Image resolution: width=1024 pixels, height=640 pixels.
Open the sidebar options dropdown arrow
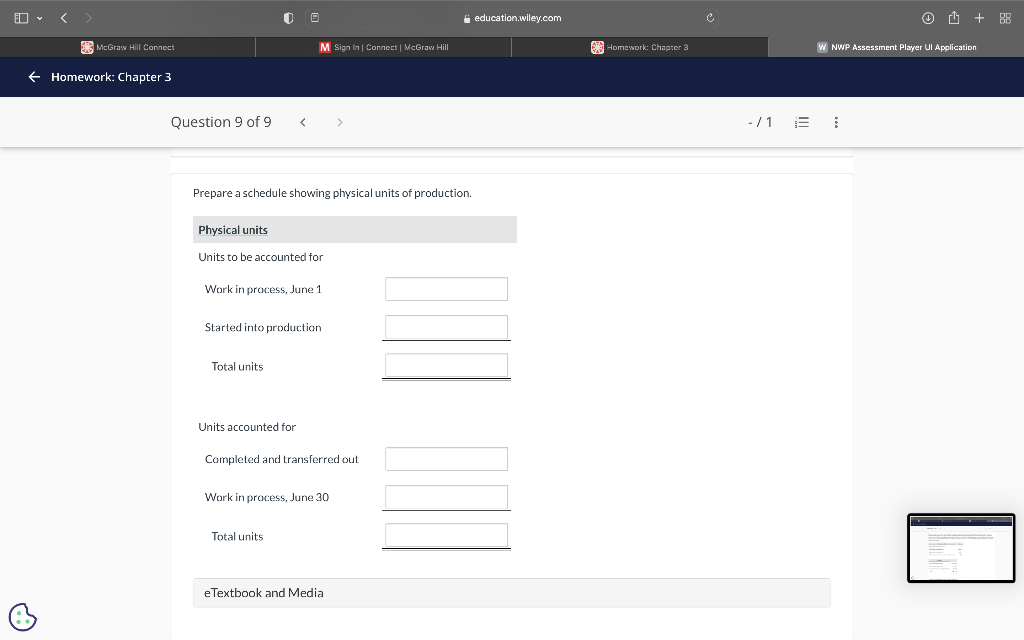tap(40, 18)
